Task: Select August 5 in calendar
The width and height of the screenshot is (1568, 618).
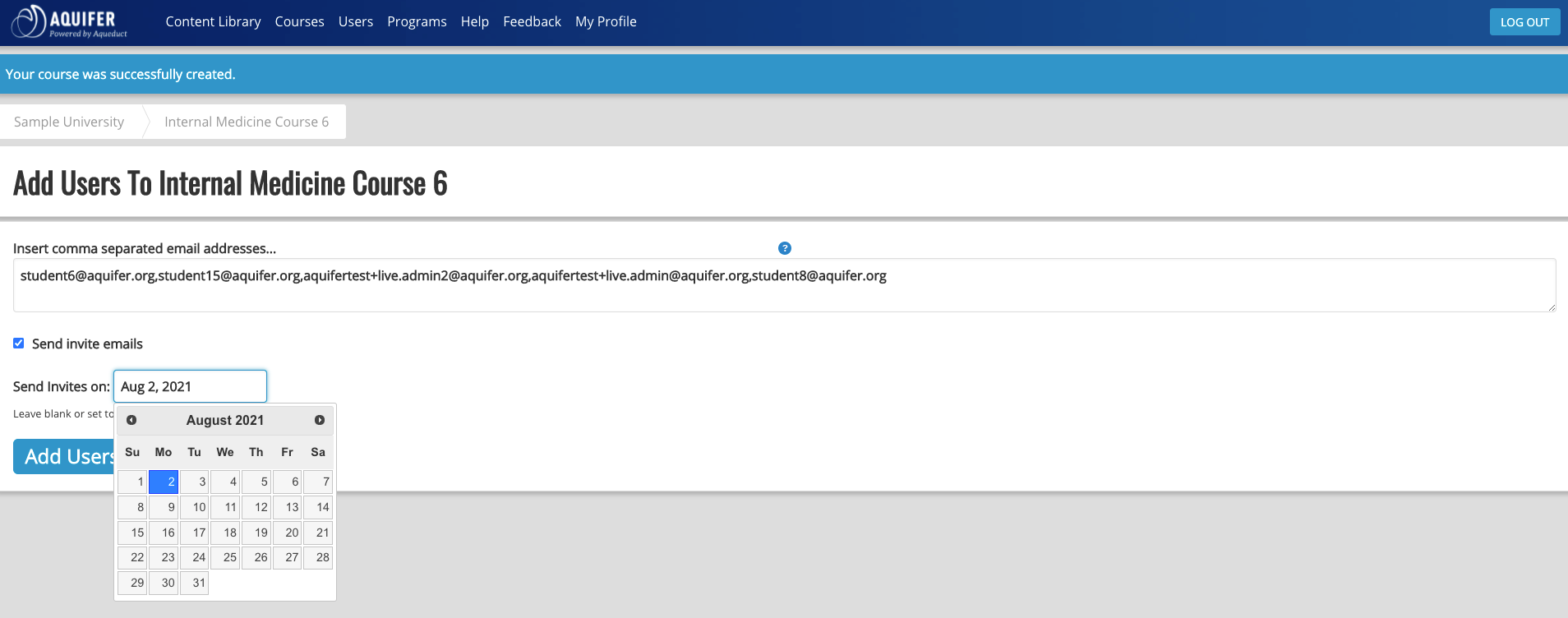Action: (x=256, y=482)
